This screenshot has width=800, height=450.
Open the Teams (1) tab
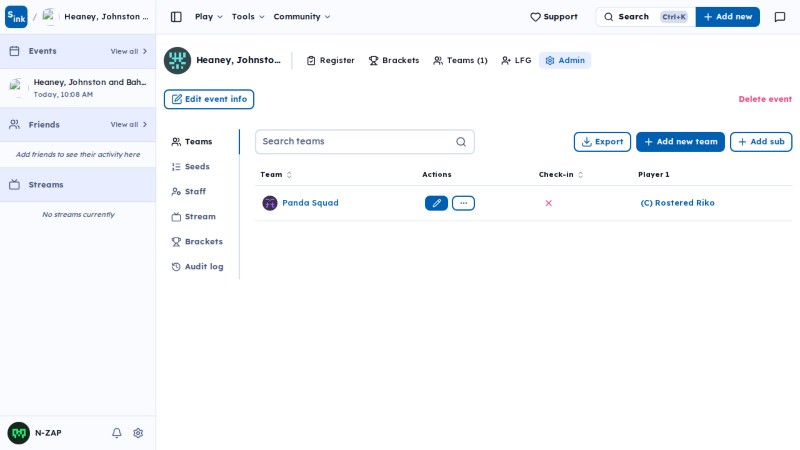[460, 60]
